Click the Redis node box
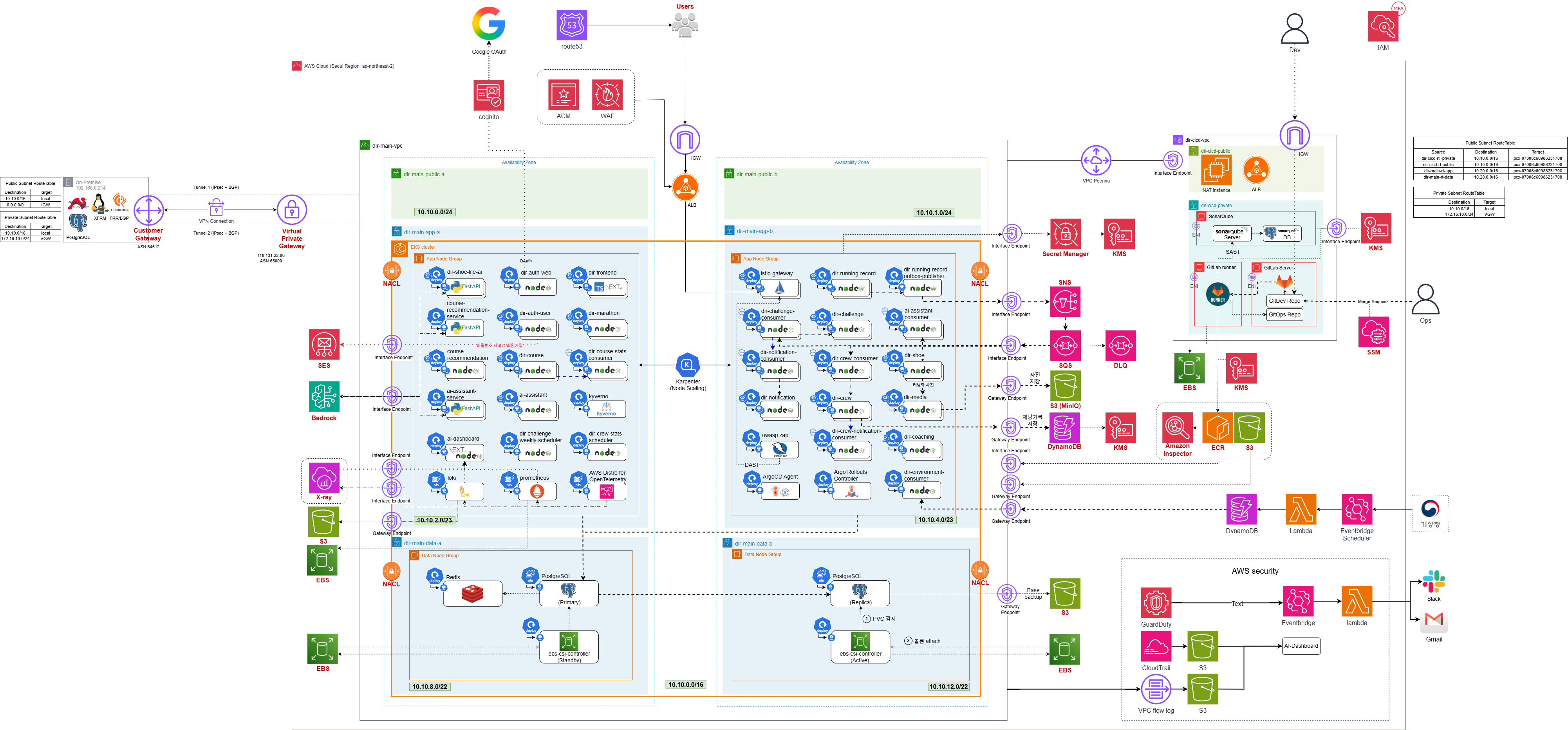This screenshot has width=1568, height=730. click(x=472, y=594)
